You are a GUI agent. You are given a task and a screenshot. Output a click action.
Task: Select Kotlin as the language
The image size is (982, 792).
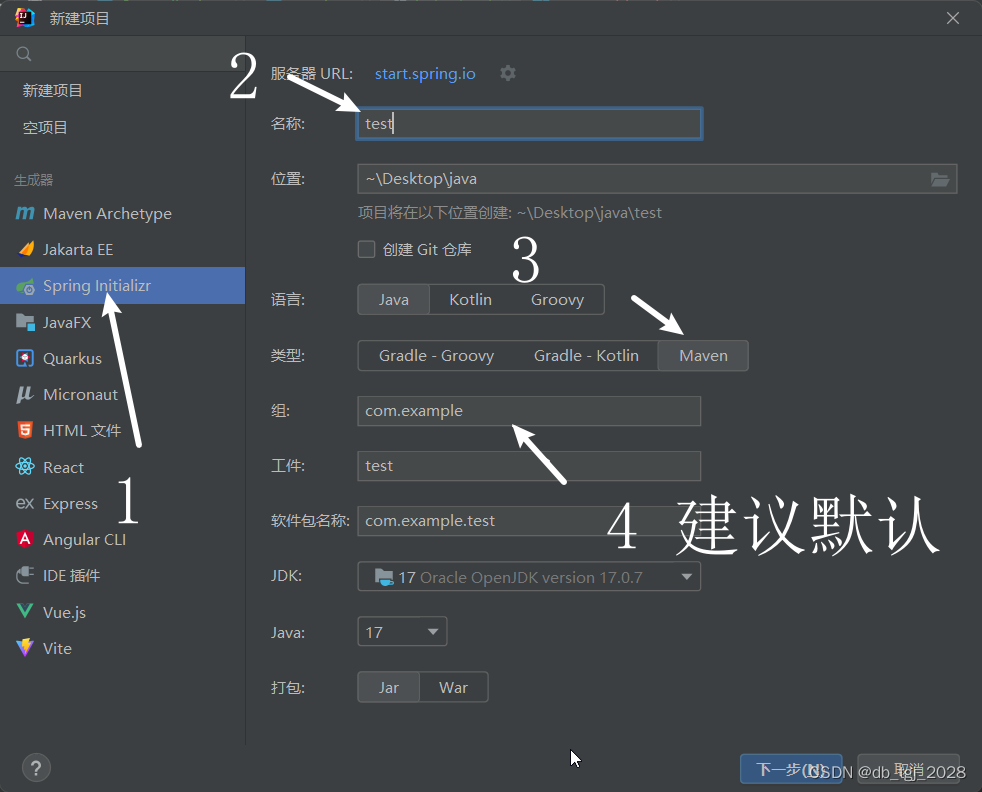click(x=470, y=300)
